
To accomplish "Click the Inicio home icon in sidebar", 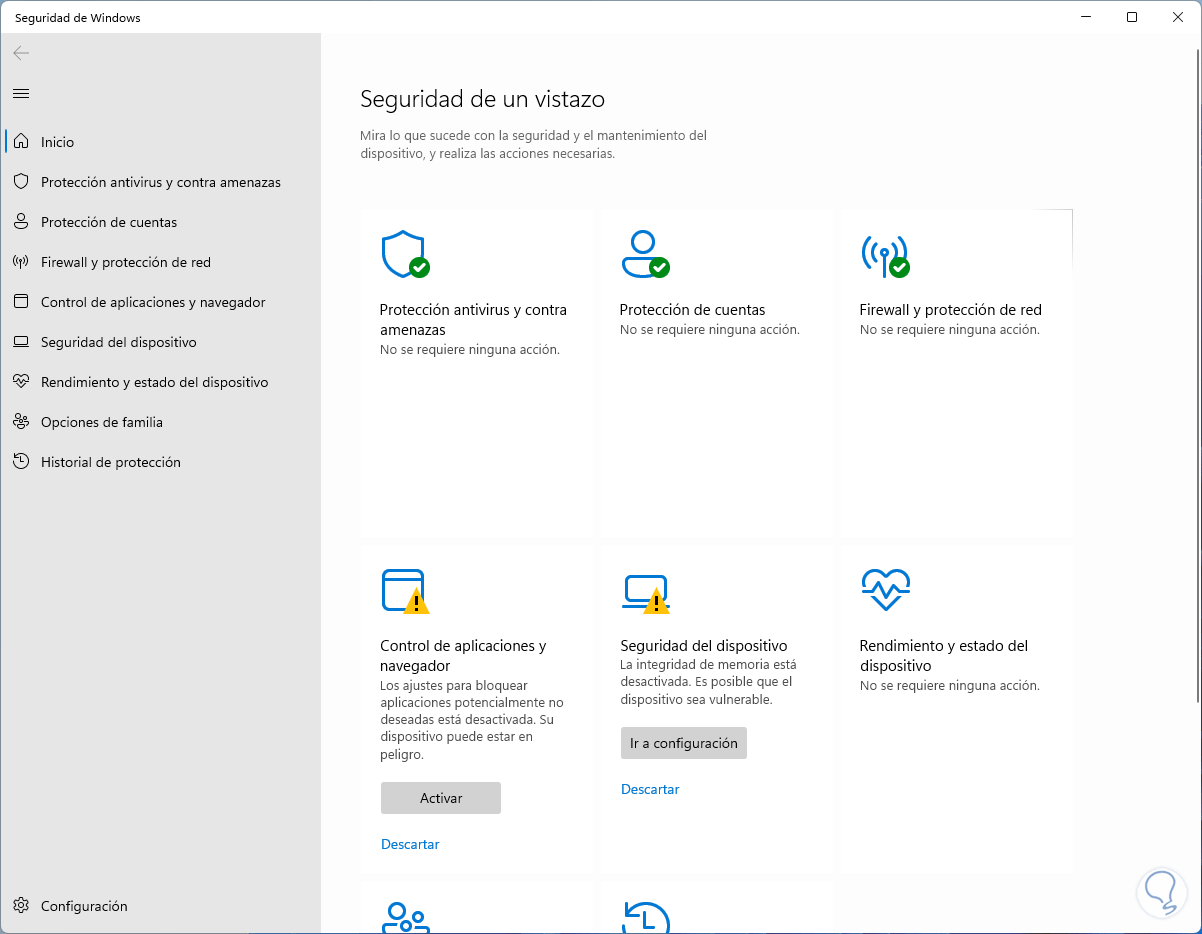I will pos(21,142).
